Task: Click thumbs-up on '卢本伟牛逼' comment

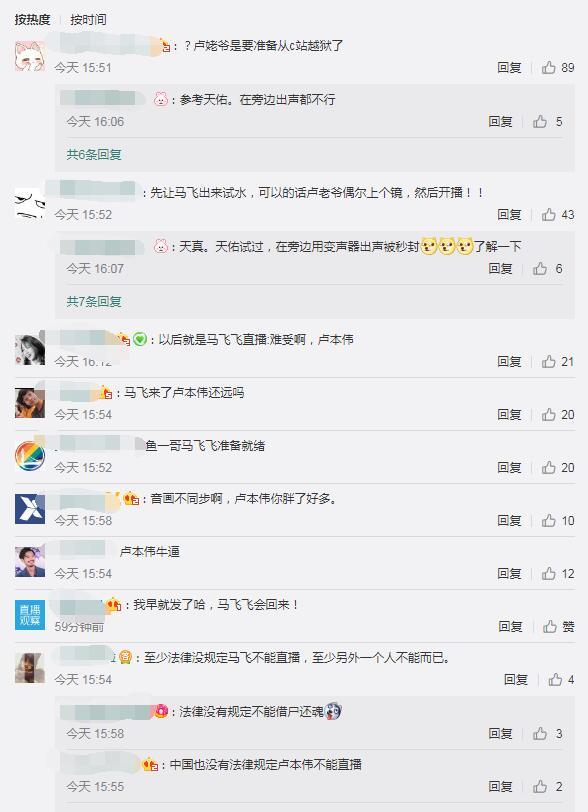Action: [x=549, y=573]
